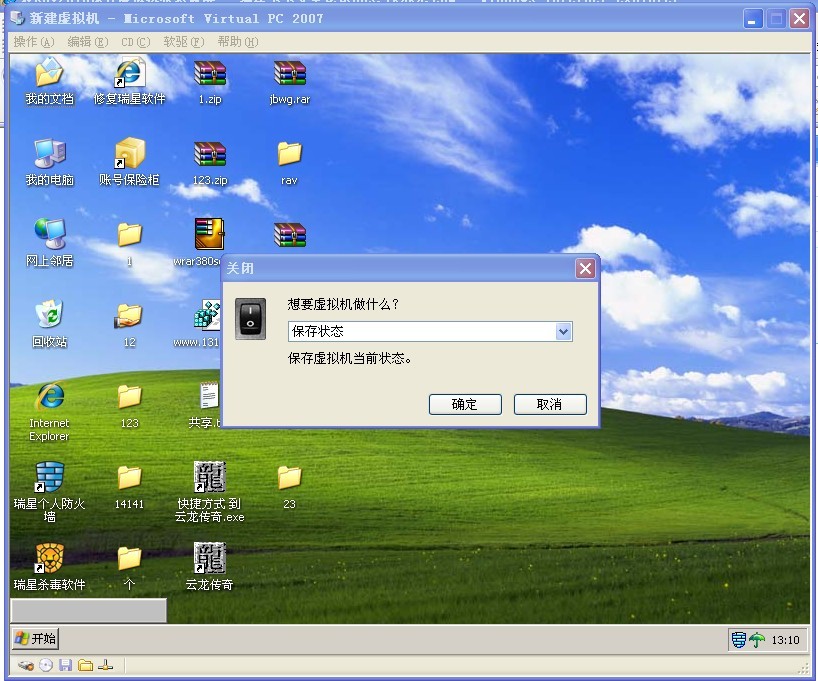The width and height of the screenshot is (818, 681).
Task: Open the 编辑 menu
Action: (88, 42)
